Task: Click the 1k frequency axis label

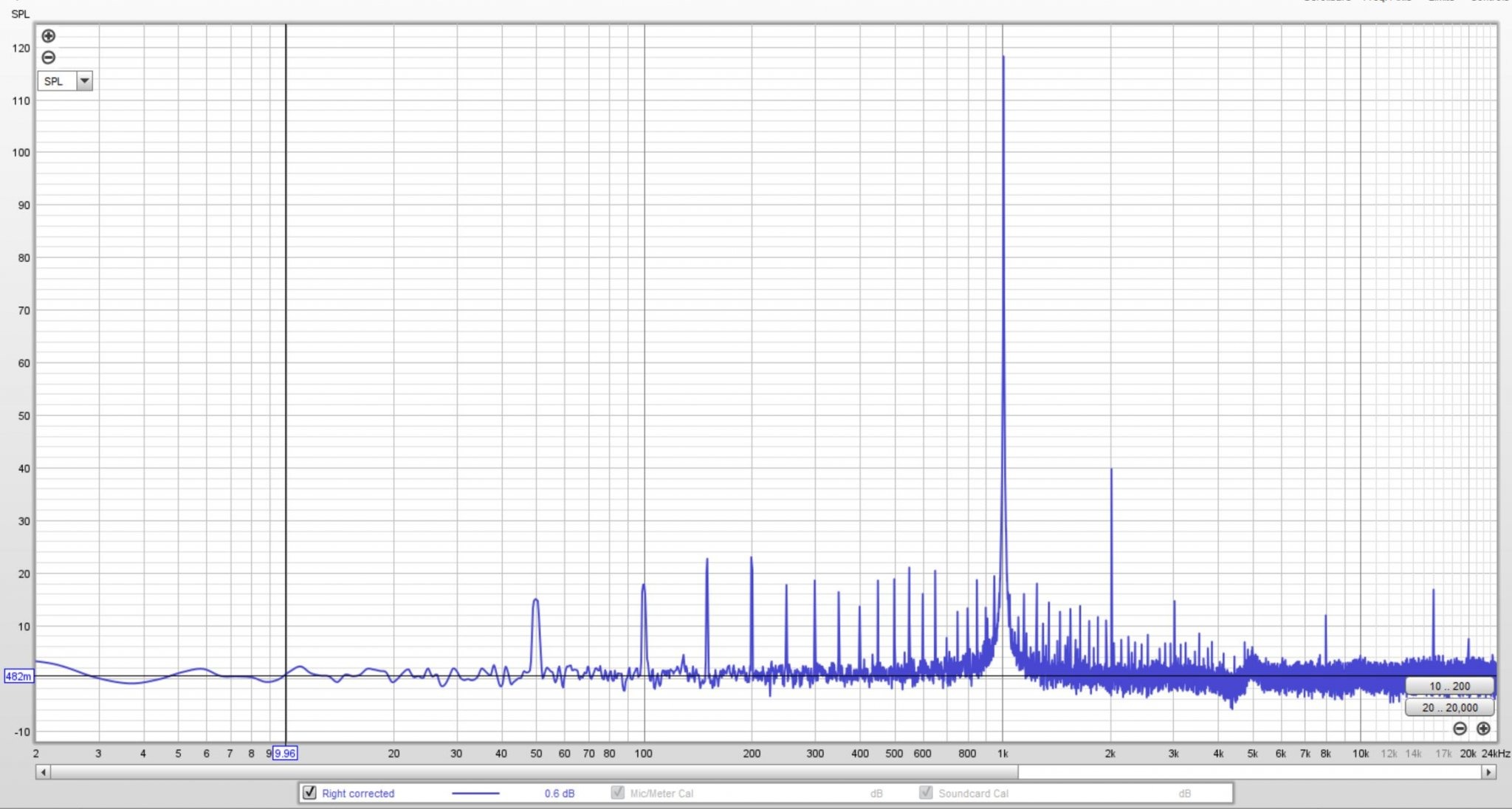Action: [x=1002, y=754]
